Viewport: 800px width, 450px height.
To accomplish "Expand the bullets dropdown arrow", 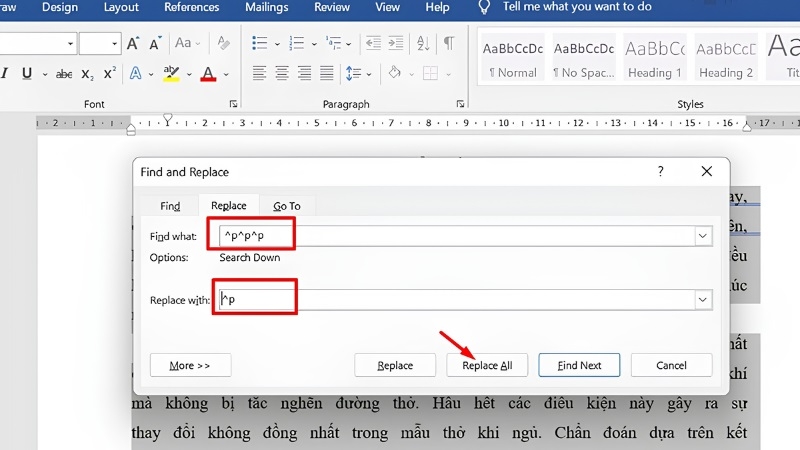I will point(277,44).
